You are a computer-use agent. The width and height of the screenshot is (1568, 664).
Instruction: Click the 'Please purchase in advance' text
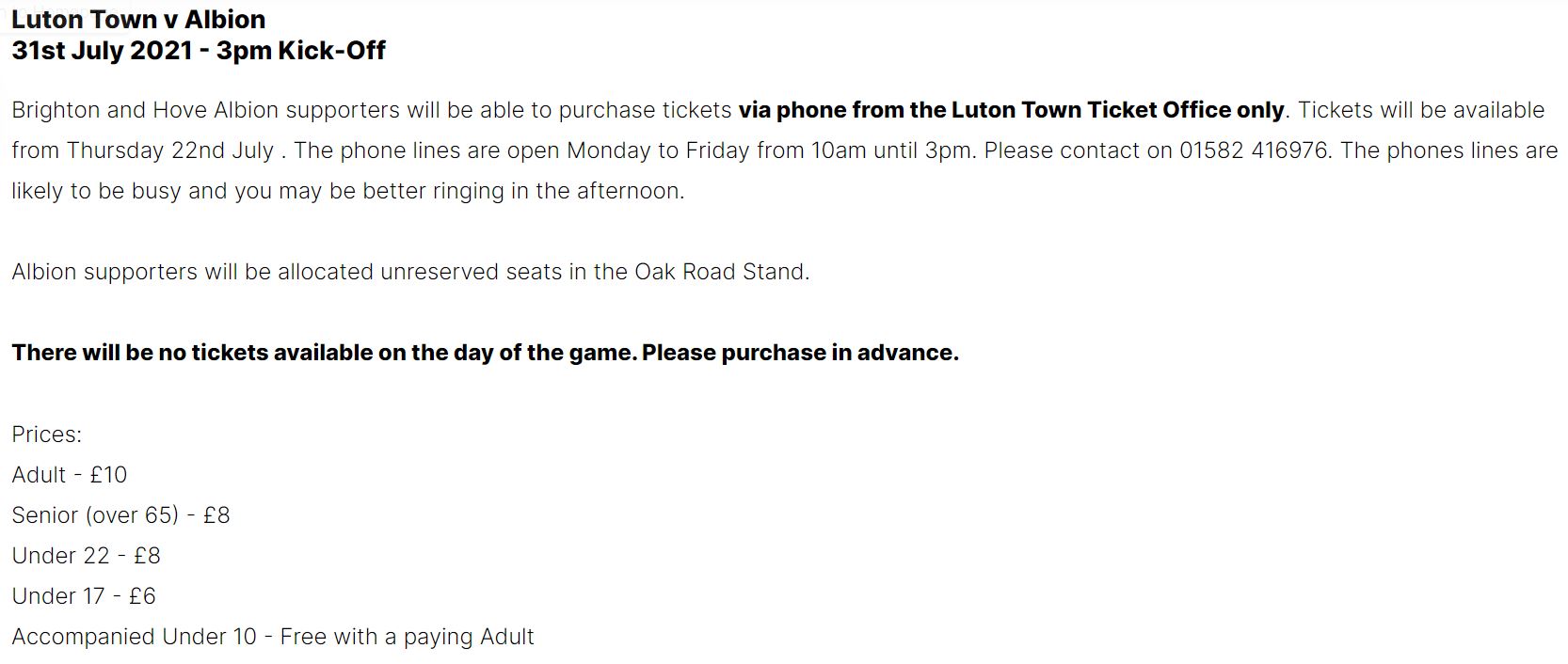(x=800, y=353)
